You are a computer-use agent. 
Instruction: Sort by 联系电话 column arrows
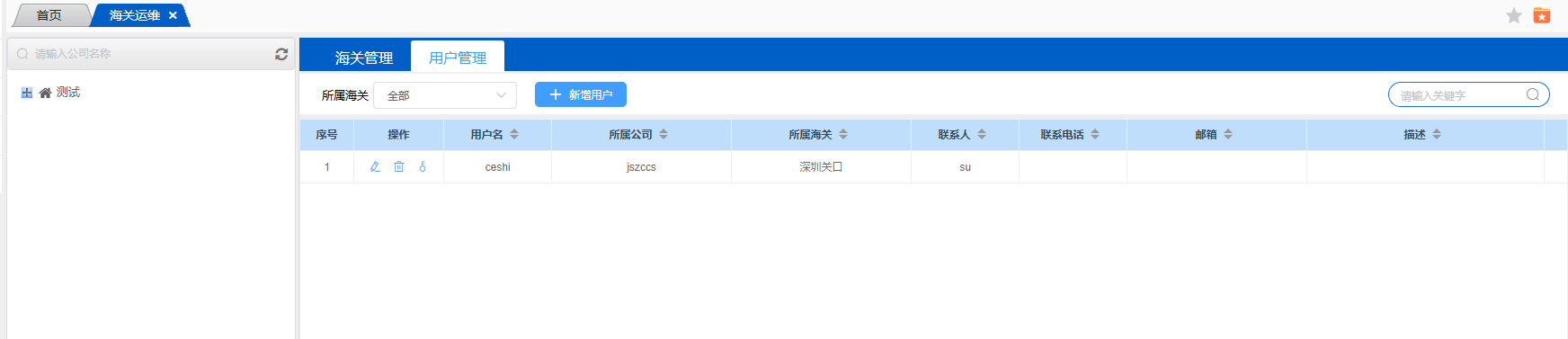[x=1095, y=134]
